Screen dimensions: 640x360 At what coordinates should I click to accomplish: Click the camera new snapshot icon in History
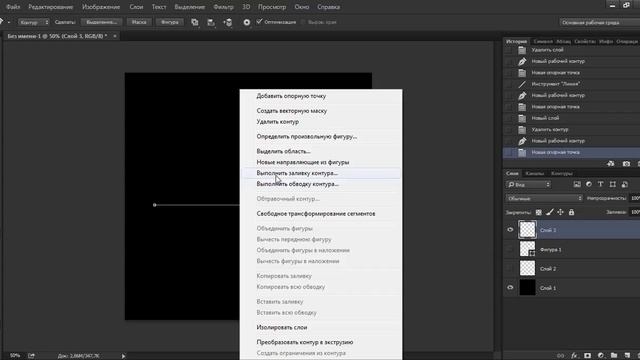pyautogui.click(x=626, y=164)
